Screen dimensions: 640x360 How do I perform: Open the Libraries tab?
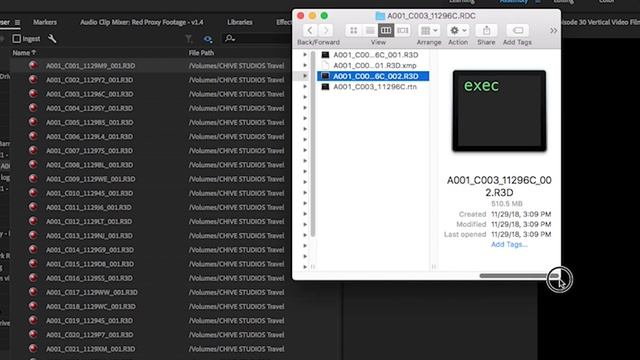pos(240,22)
